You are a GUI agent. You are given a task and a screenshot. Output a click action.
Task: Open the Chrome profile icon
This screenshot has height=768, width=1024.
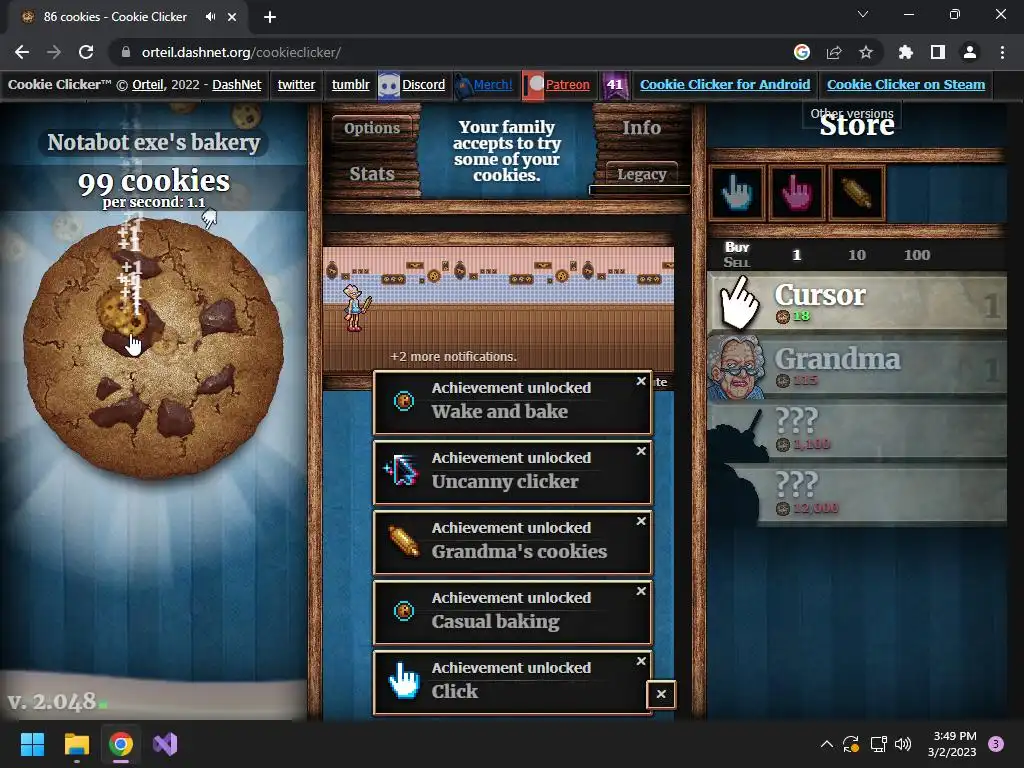(969, 52)
